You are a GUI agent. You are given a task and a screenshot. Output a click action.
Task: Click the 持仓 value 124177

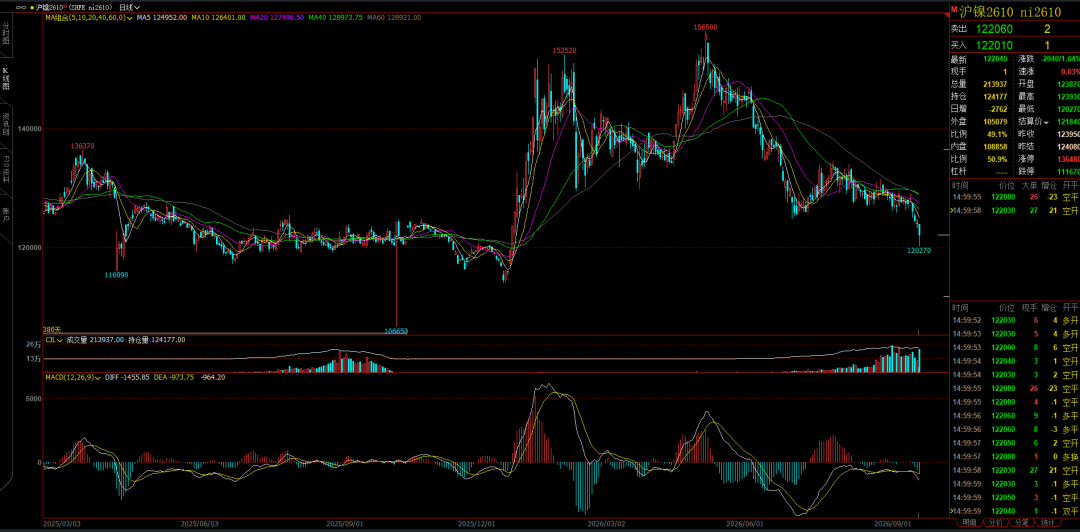(995, 96)
